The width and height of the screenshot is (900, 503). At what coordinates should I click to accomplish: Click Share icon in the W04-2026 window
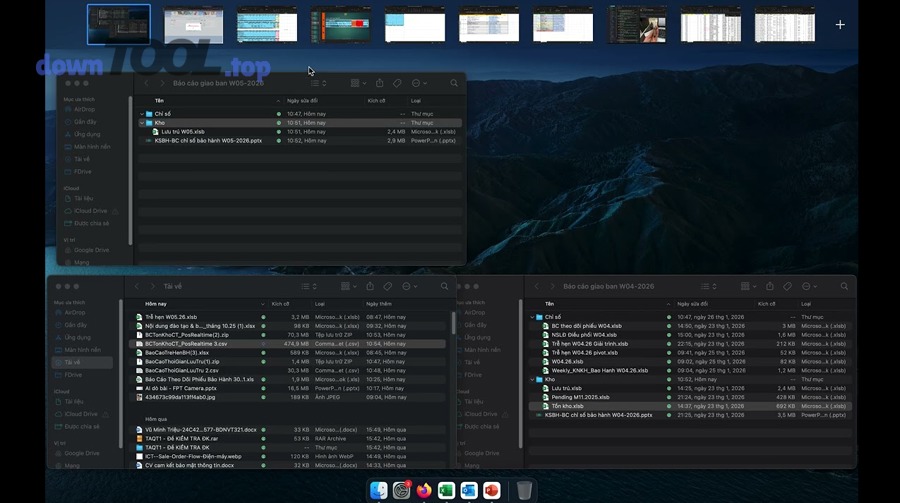[770, 286]
